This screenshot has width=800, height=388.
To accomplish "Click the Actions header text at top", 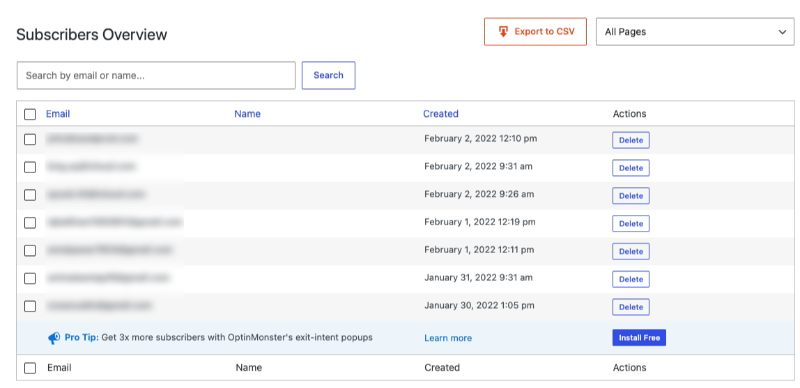I will [x=630, y=114].
